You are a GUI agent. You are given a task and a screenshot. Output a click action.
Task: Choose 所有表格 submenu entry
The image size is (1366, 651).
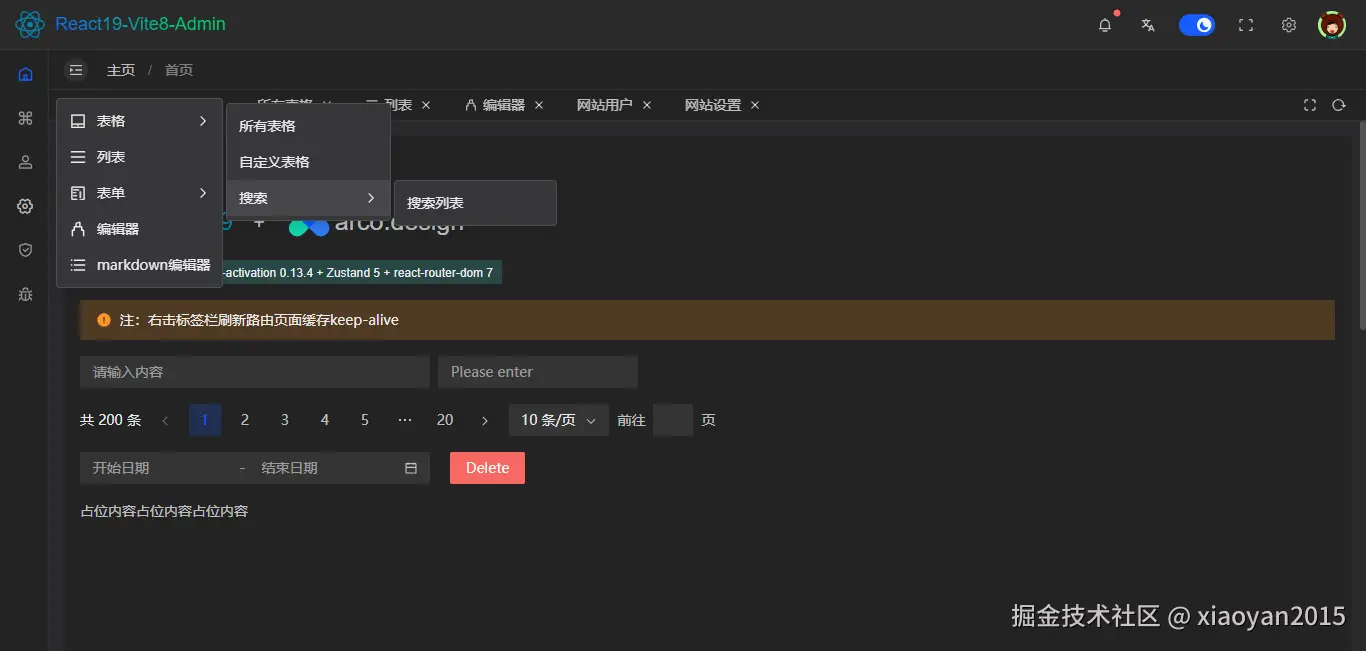(x=308, y=126)
